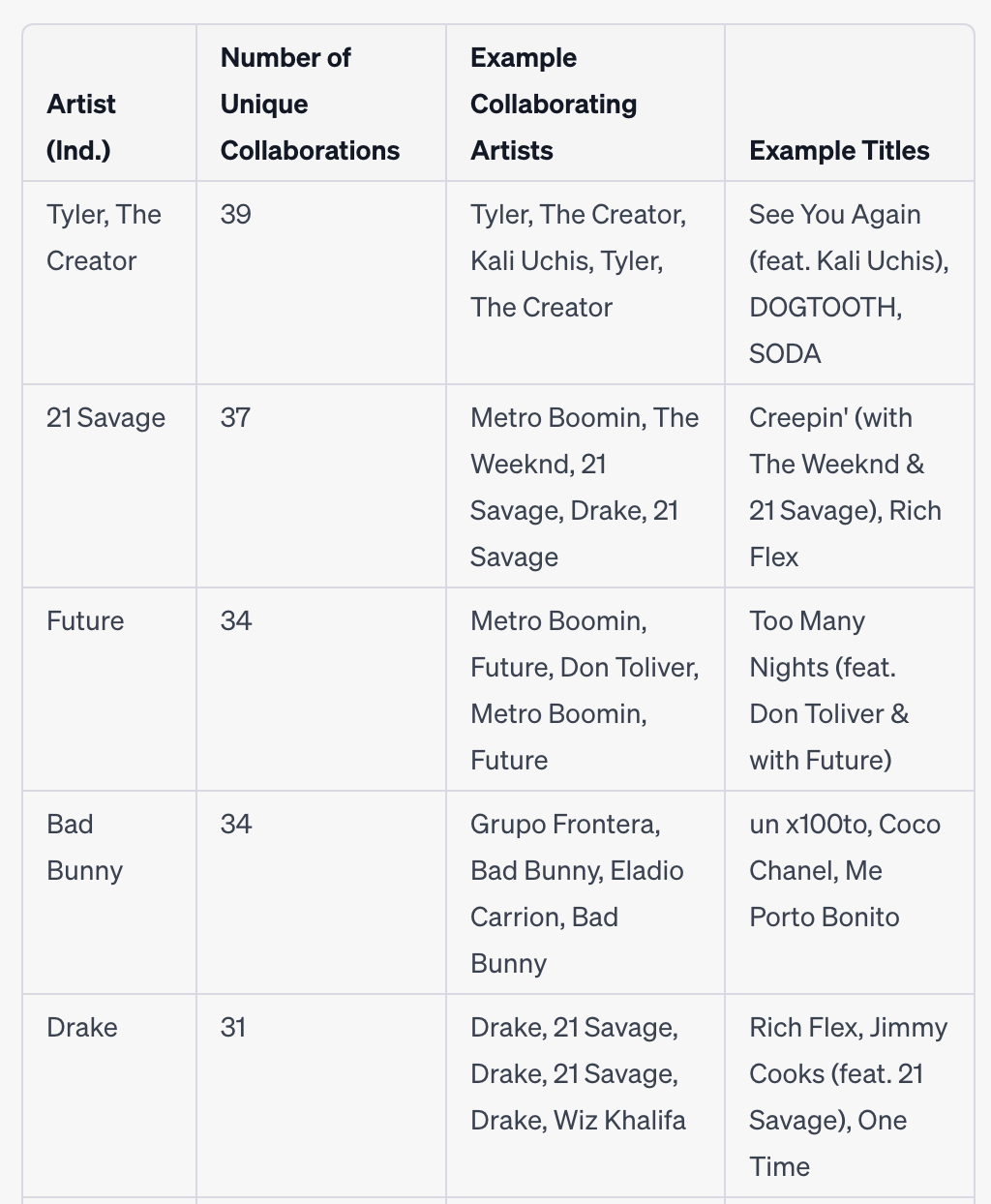The image size is (991, 1204).
Task: Click the "Drake" artist name cell
Action: 82,1027
